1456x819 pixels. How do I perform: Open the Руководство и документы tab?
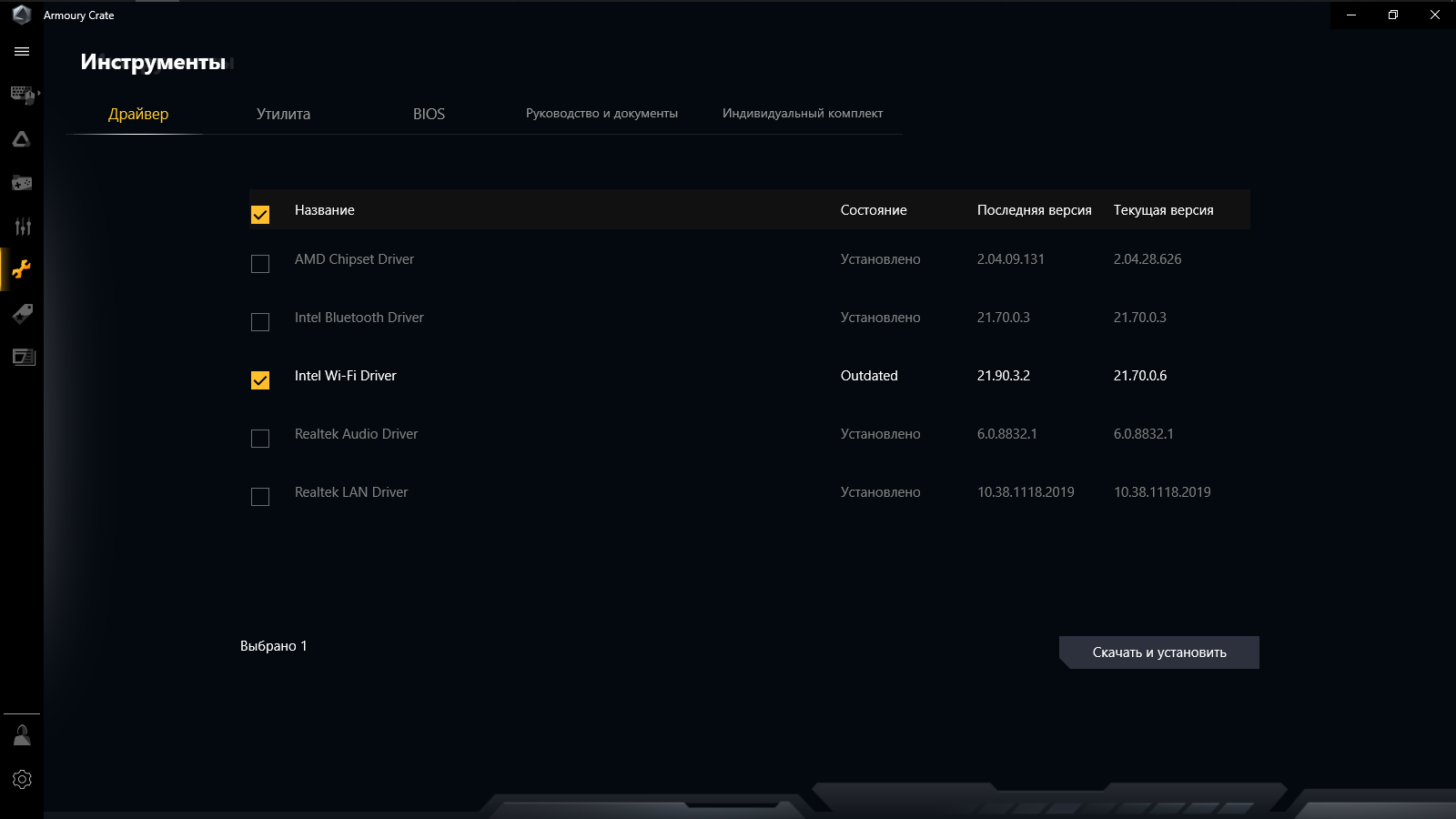[602, 114]
